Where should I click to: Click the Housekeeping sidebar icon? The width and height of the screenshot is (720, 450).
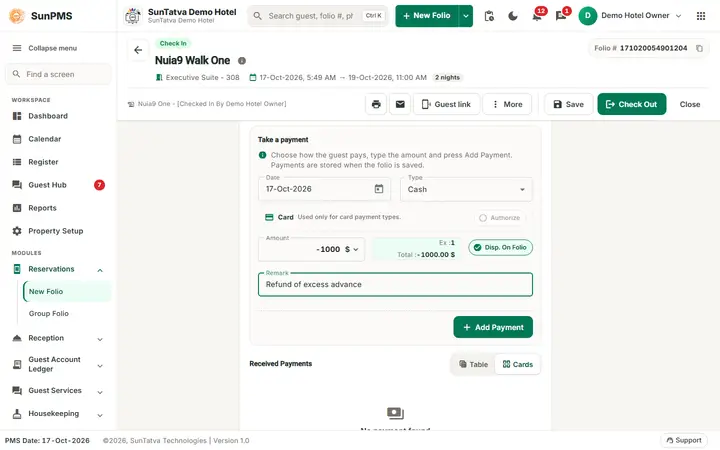pos(17,414)
